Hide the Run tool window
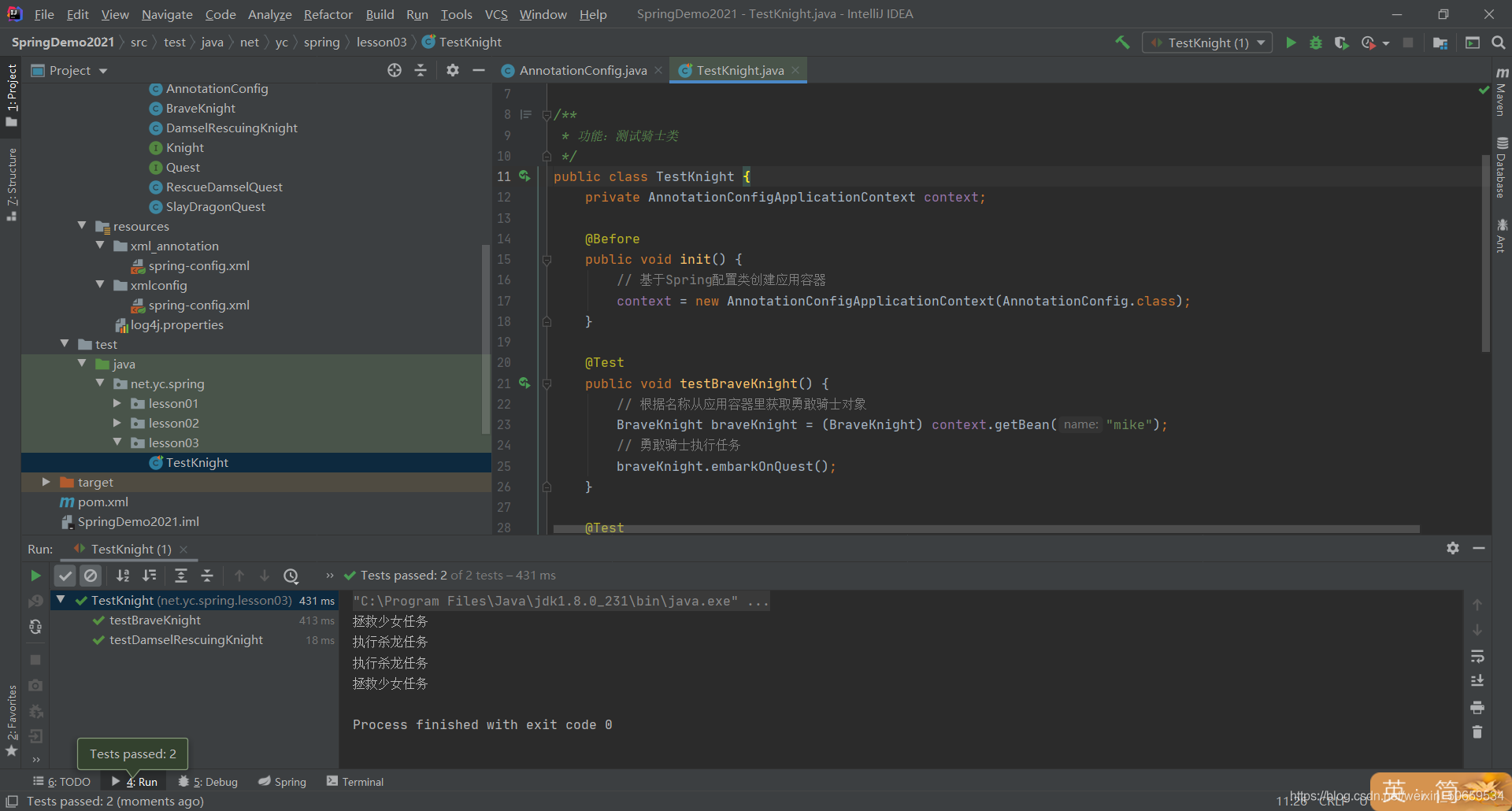 click(1479, 548)
